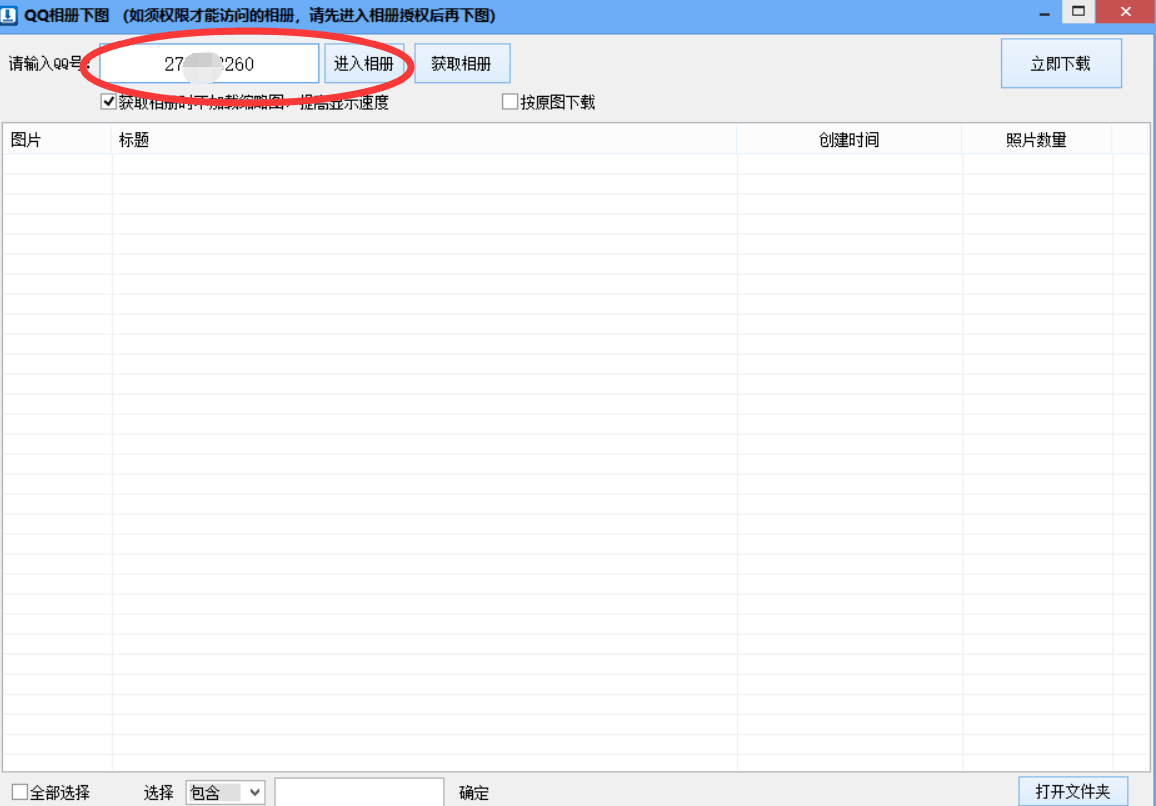Toggle the thumbnail loading checkbox
This screenshot has height=806, width=1156.
[108, 102]
